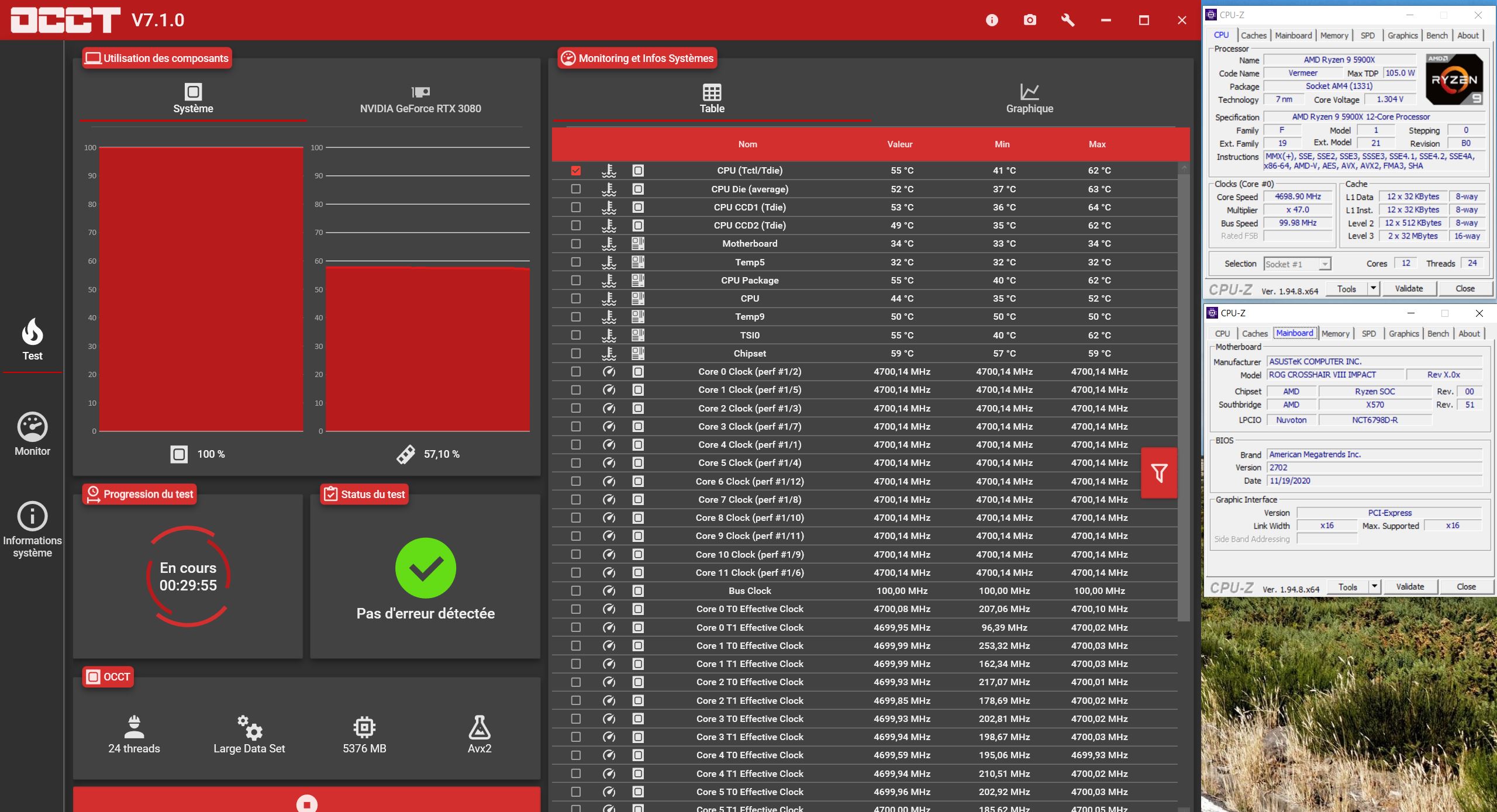The width and height of the screenshot is (1497, 812).
Task: Open About tab in upper CPU-Z window
Action: click(x=1468, y=36)
